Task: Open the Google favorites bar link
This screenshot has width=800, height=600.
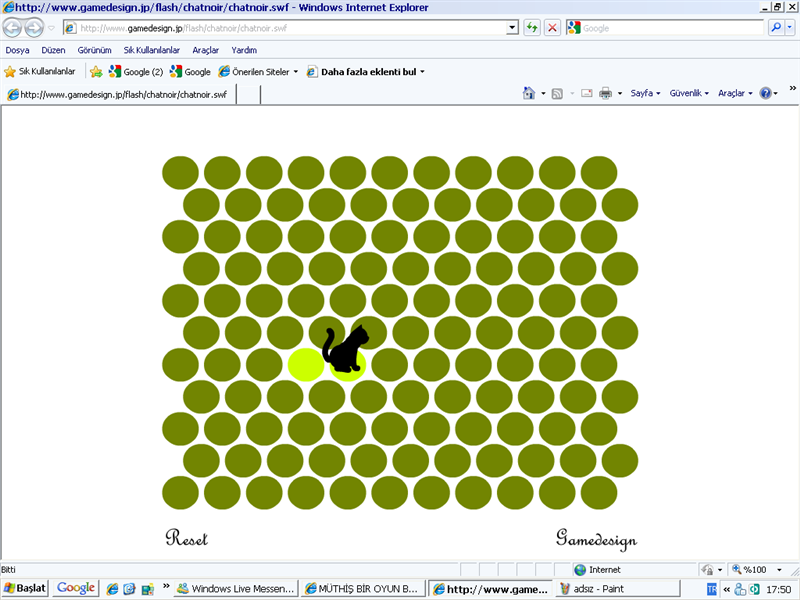Action: 190,72
